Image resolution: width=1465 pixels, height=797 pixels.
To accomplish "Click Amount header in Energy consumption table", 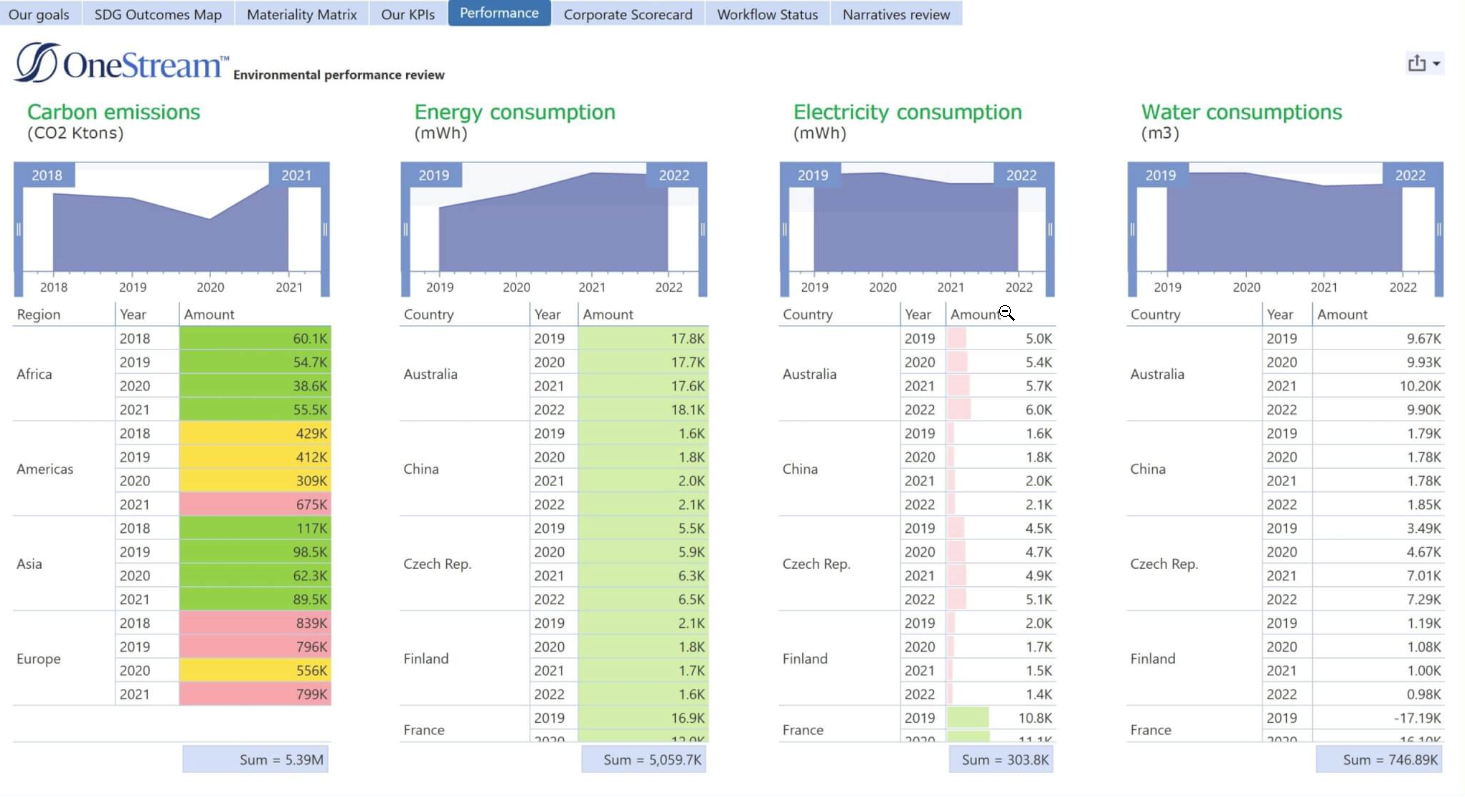I will click(608, 314).
